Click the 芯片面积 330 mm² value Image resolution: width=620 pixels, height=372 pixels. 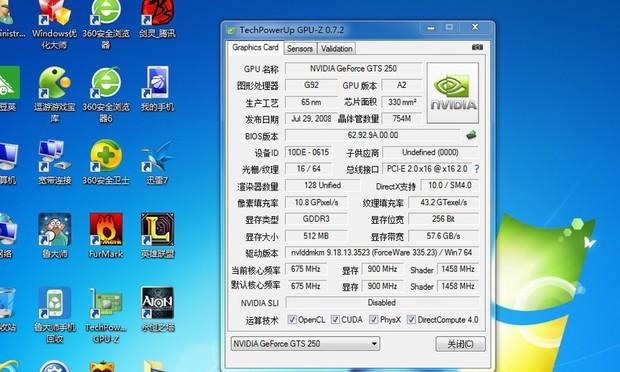click(x=401, y=102)
